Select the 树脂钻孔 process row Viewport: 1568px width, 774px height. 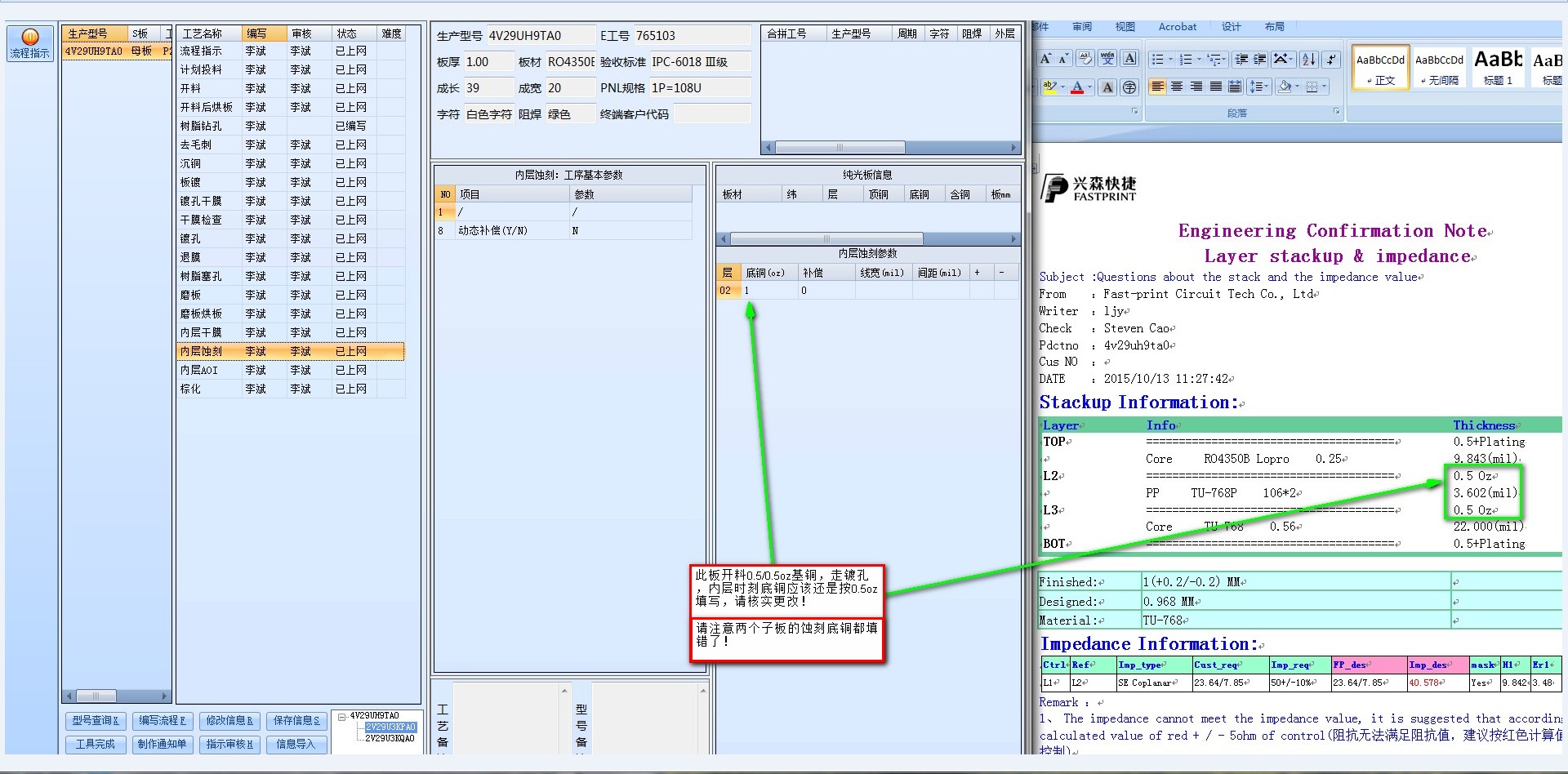[291, 127]
